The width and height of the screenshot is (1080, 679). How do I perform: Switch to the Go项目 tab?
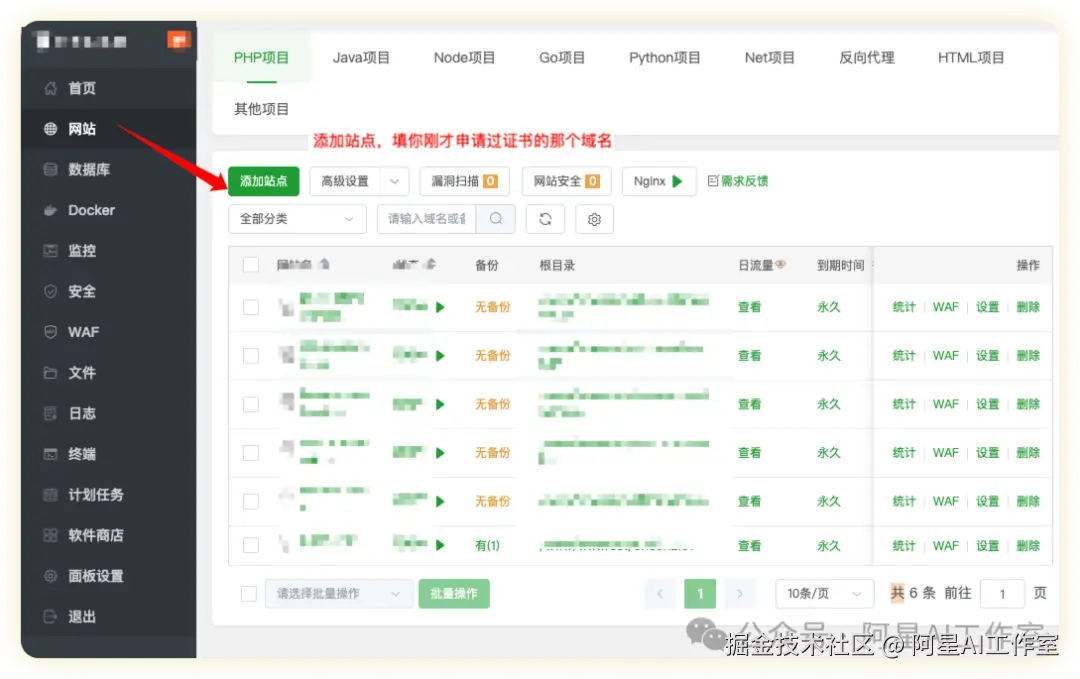pos(562,58)
